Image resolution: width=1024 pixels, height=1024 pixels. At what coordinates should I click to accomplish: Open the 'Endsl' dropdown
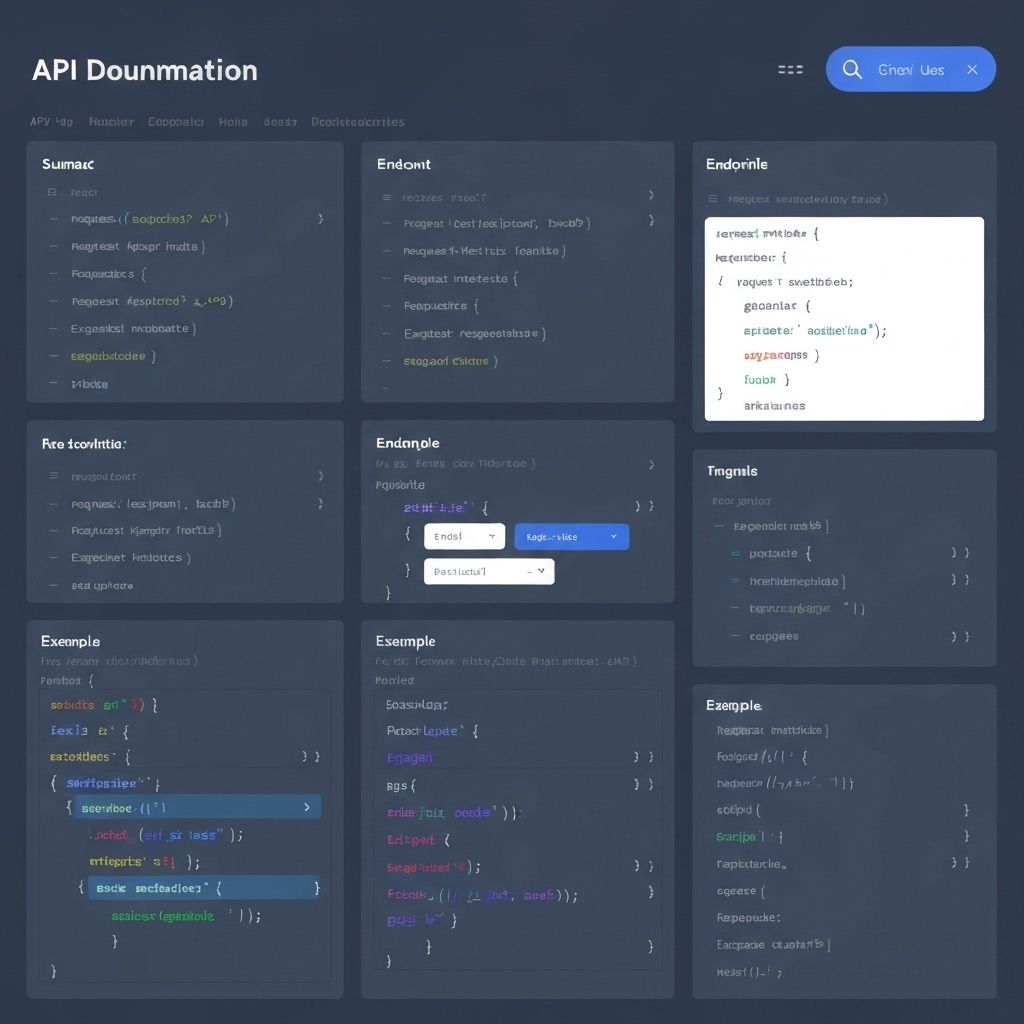coord(464,536)
